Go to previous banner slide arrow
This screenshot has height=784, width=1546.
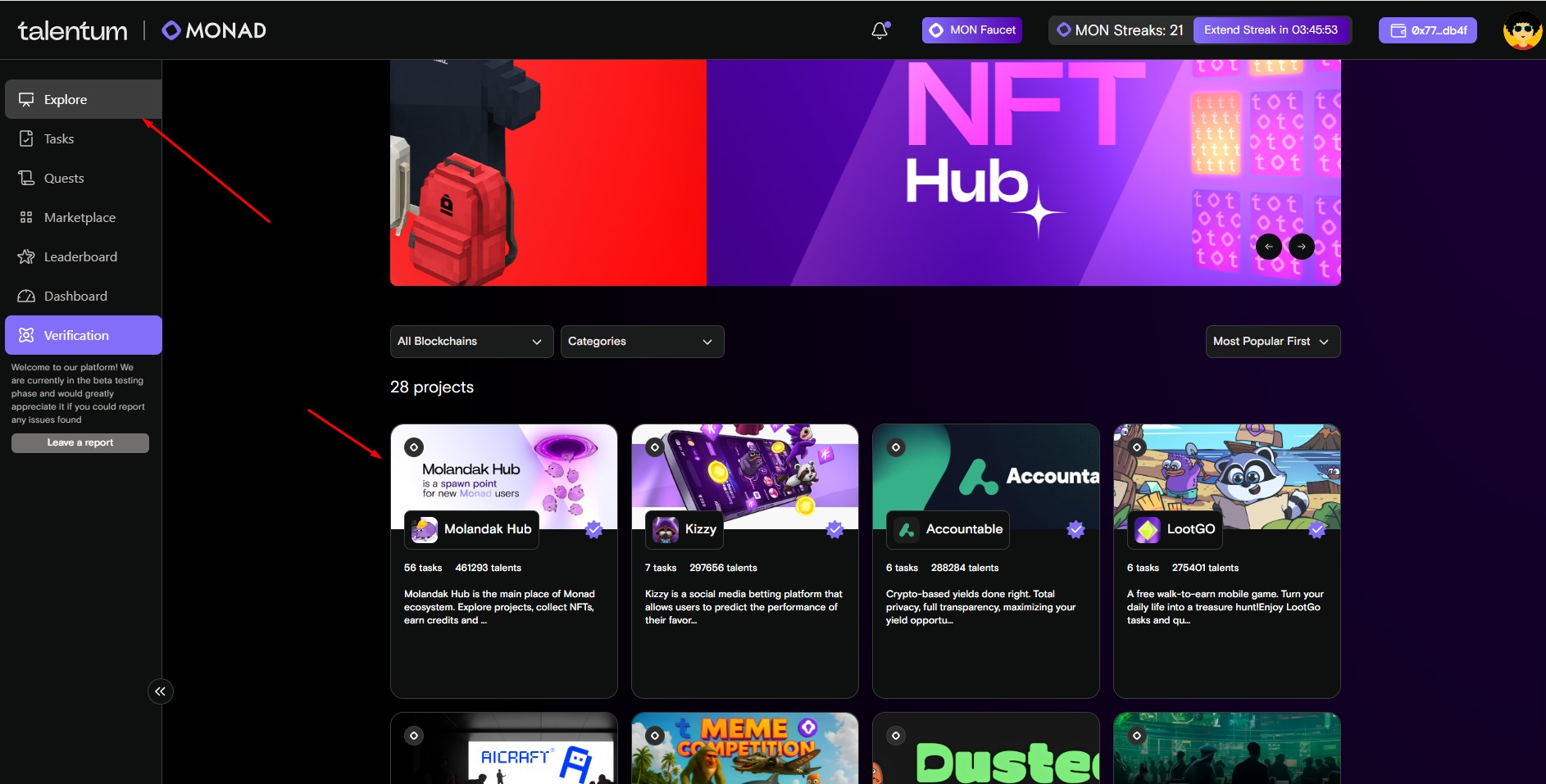[1268, 247]
